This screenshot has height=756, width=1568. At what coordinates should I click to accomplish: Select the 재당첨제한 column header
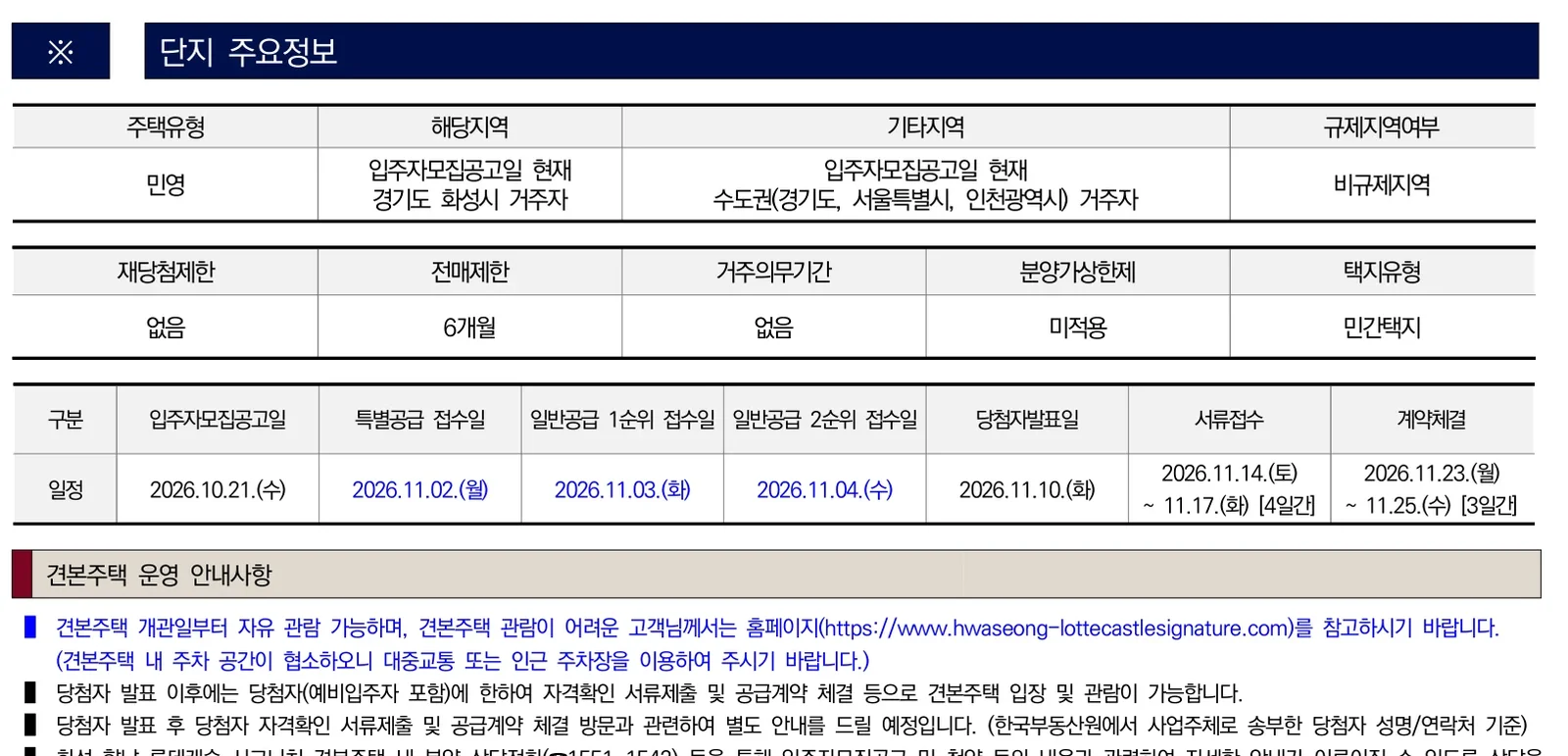pos(166,272)
